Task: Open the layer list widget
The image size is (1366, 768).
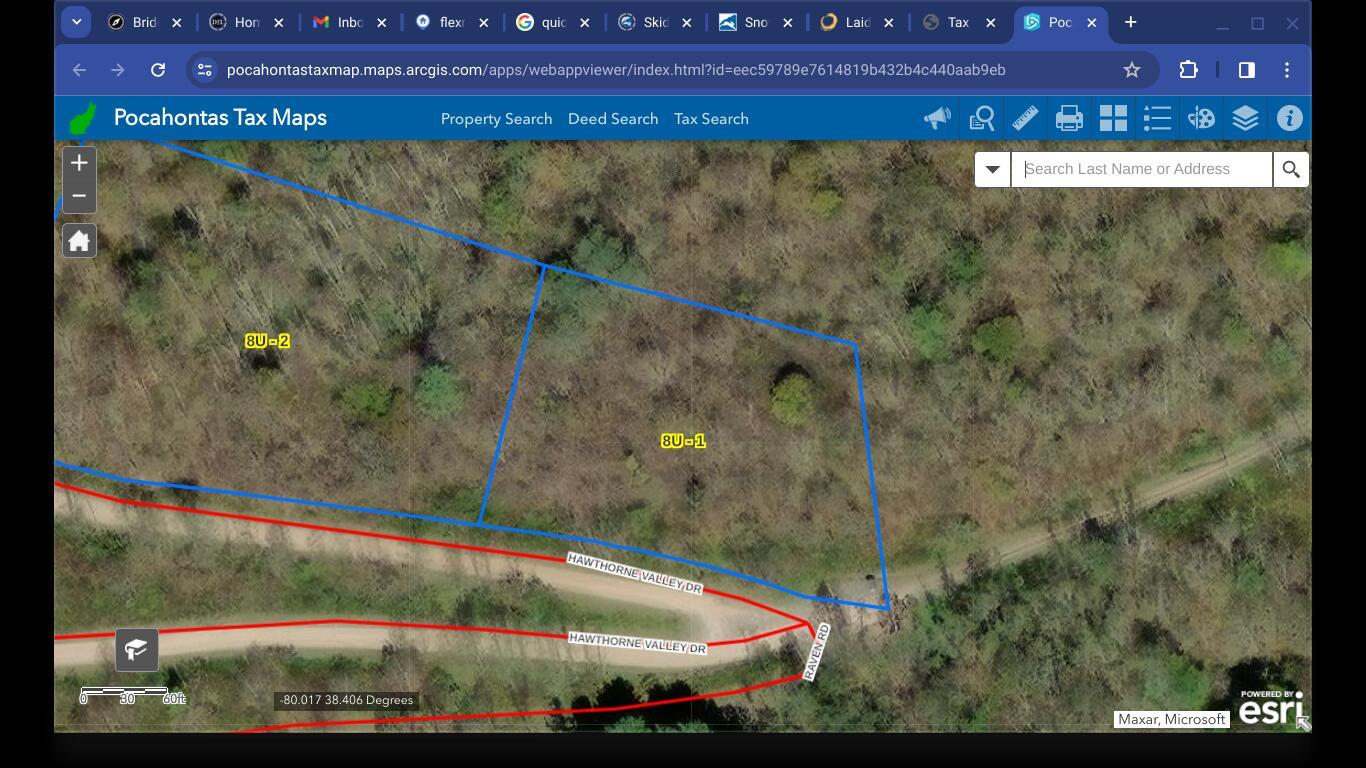Action: pos(1245,119)
